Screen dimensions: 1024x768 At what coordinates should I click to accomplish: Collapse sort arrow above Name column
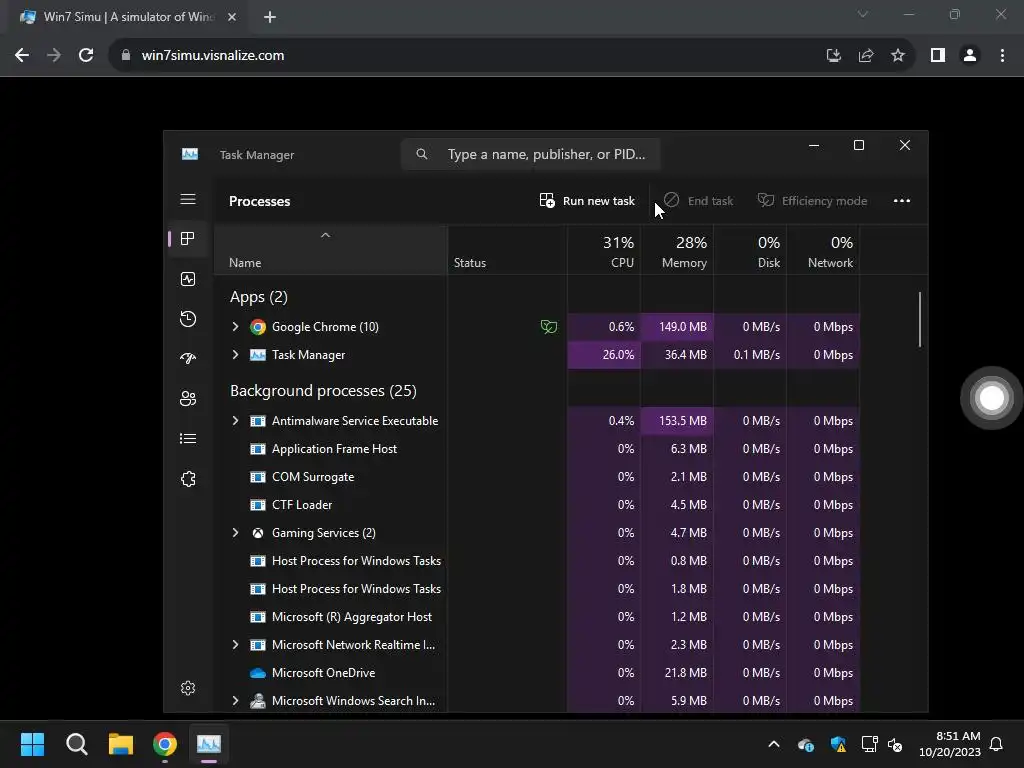(x=325, y=235)
